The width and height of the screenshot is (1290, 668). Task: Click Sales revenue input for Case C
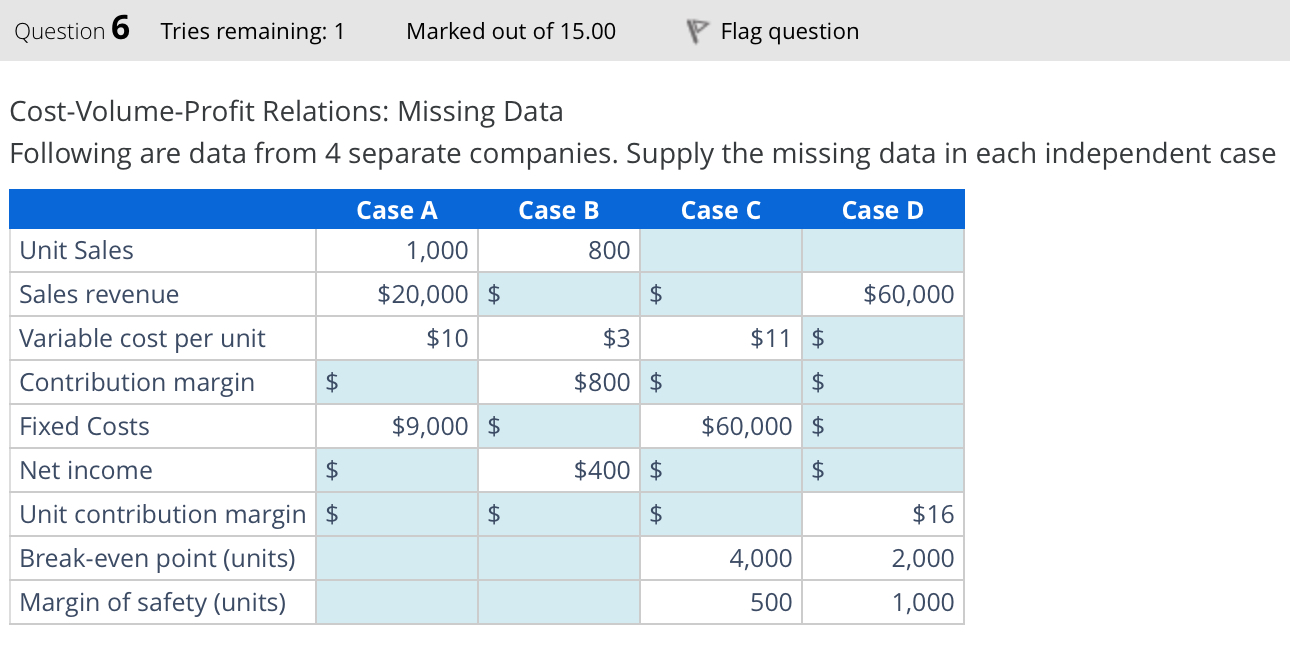720,294
